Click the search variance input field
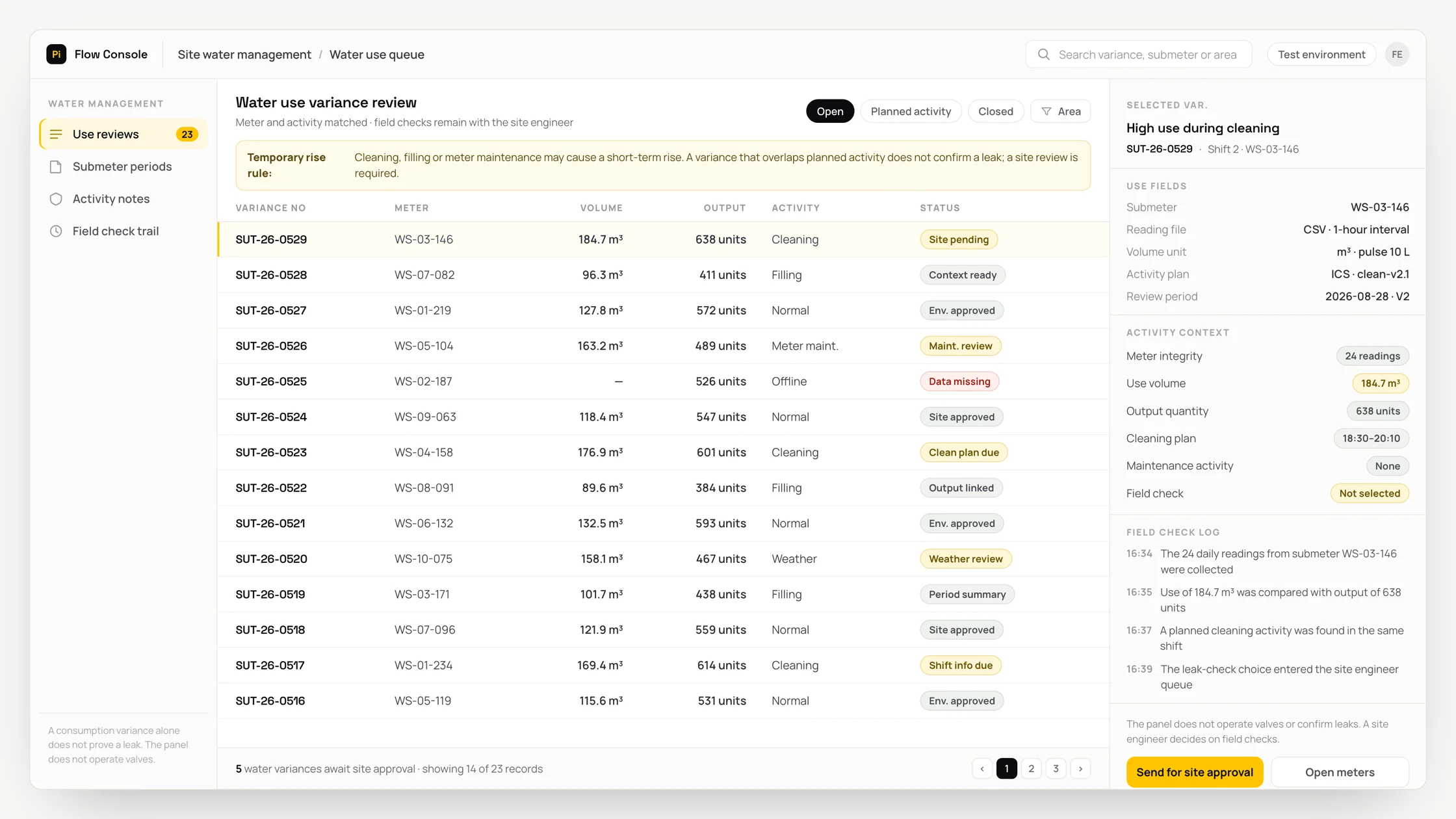Screen dimensions: 1456x819 click(1139, 55)
